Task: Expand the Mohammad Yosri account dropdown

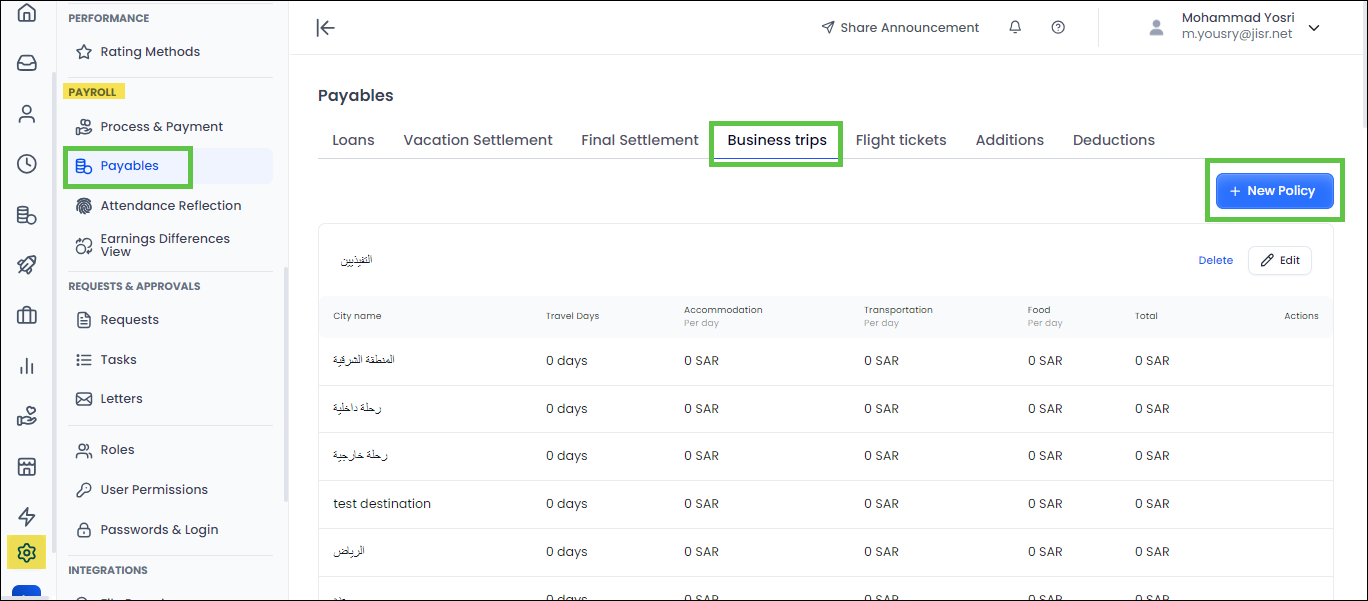Action: click(1314, 28)
